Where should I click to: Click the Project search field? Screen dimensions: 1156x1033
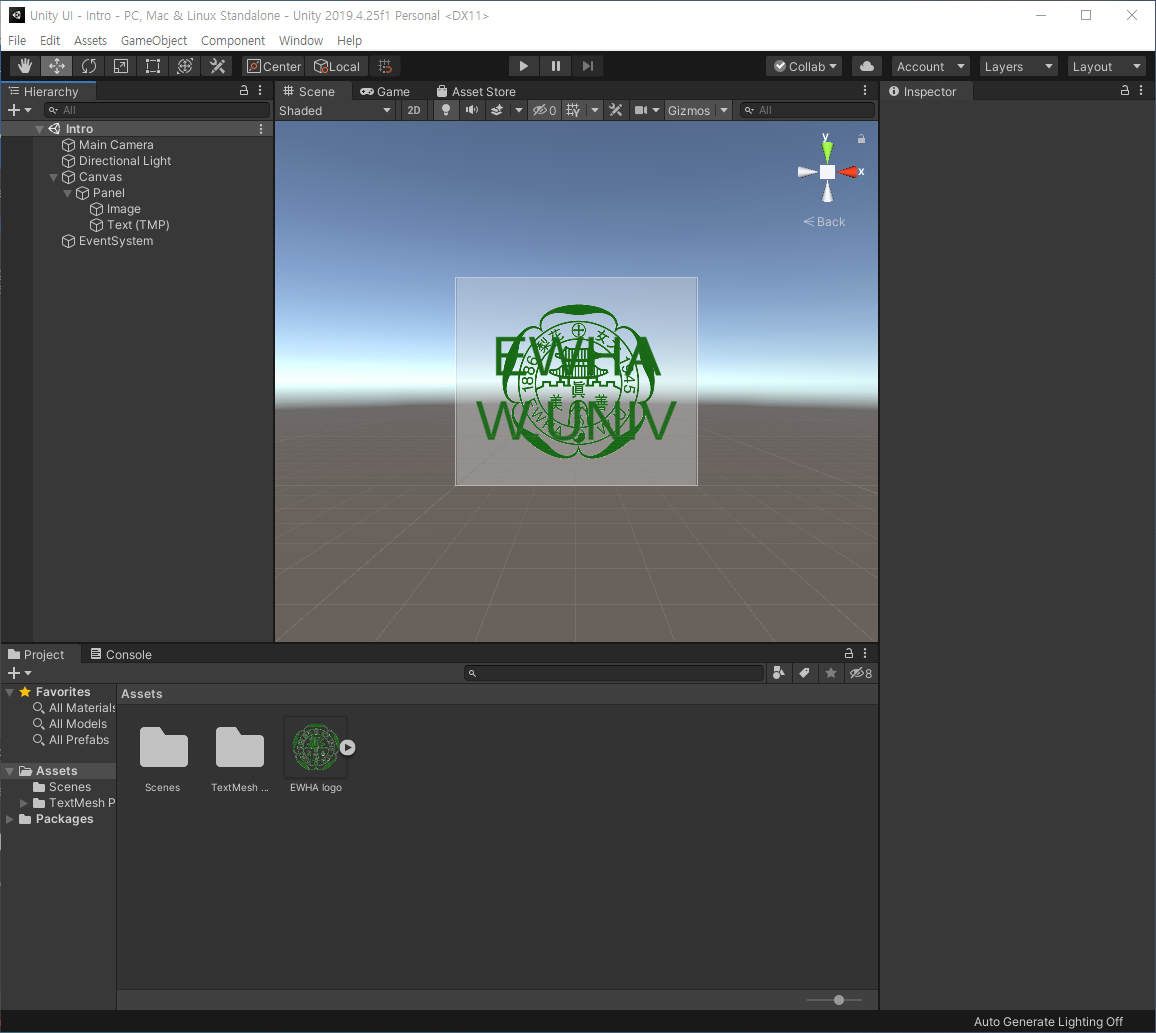[614, 673]
